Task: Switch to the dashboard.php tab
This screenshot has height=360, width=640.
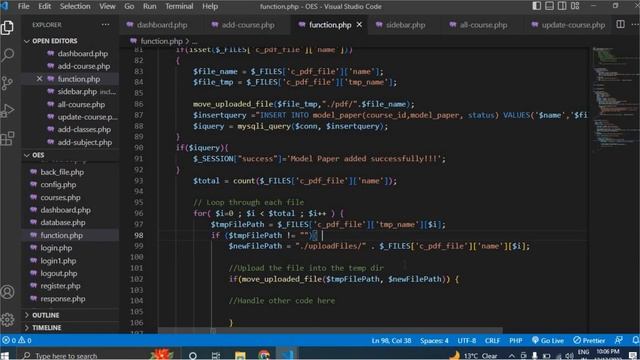Action: point(157,25)
